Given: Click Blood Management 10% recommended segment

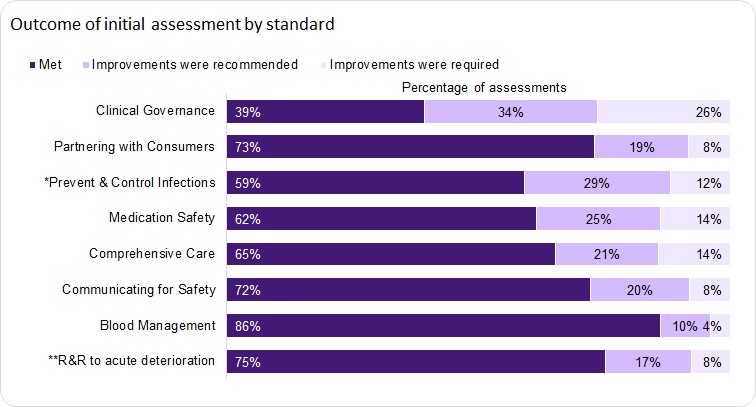Looking at the screenshot, I should coord(684,326).
